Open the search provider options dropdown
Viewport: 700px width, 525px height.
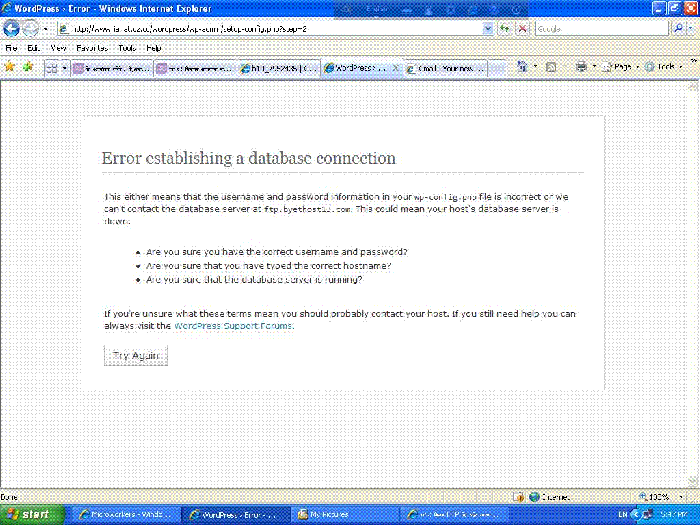pos(691,29)
